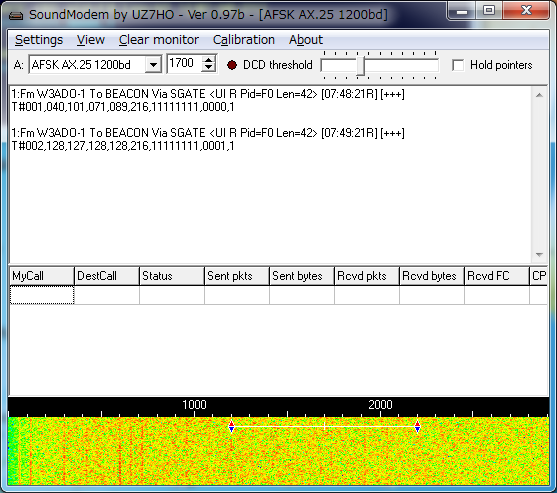Increase center frequency with the up arrow

tap(209, 60)
